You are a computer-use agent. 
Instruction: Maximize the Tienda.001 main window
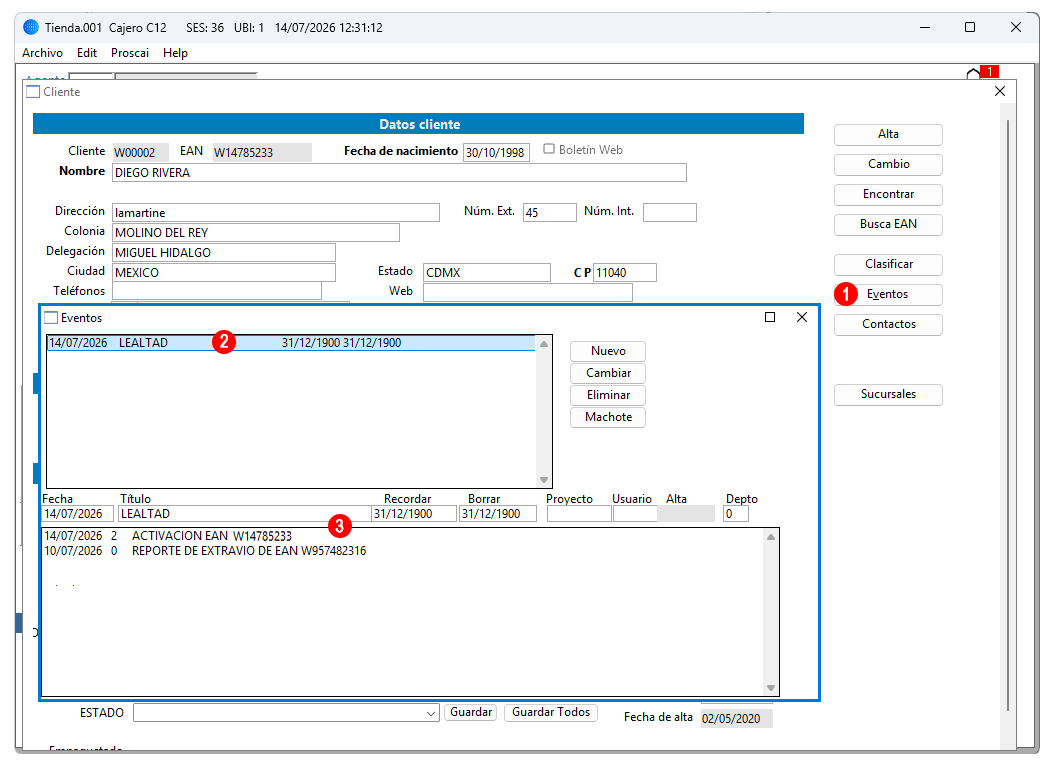point(970,27)
